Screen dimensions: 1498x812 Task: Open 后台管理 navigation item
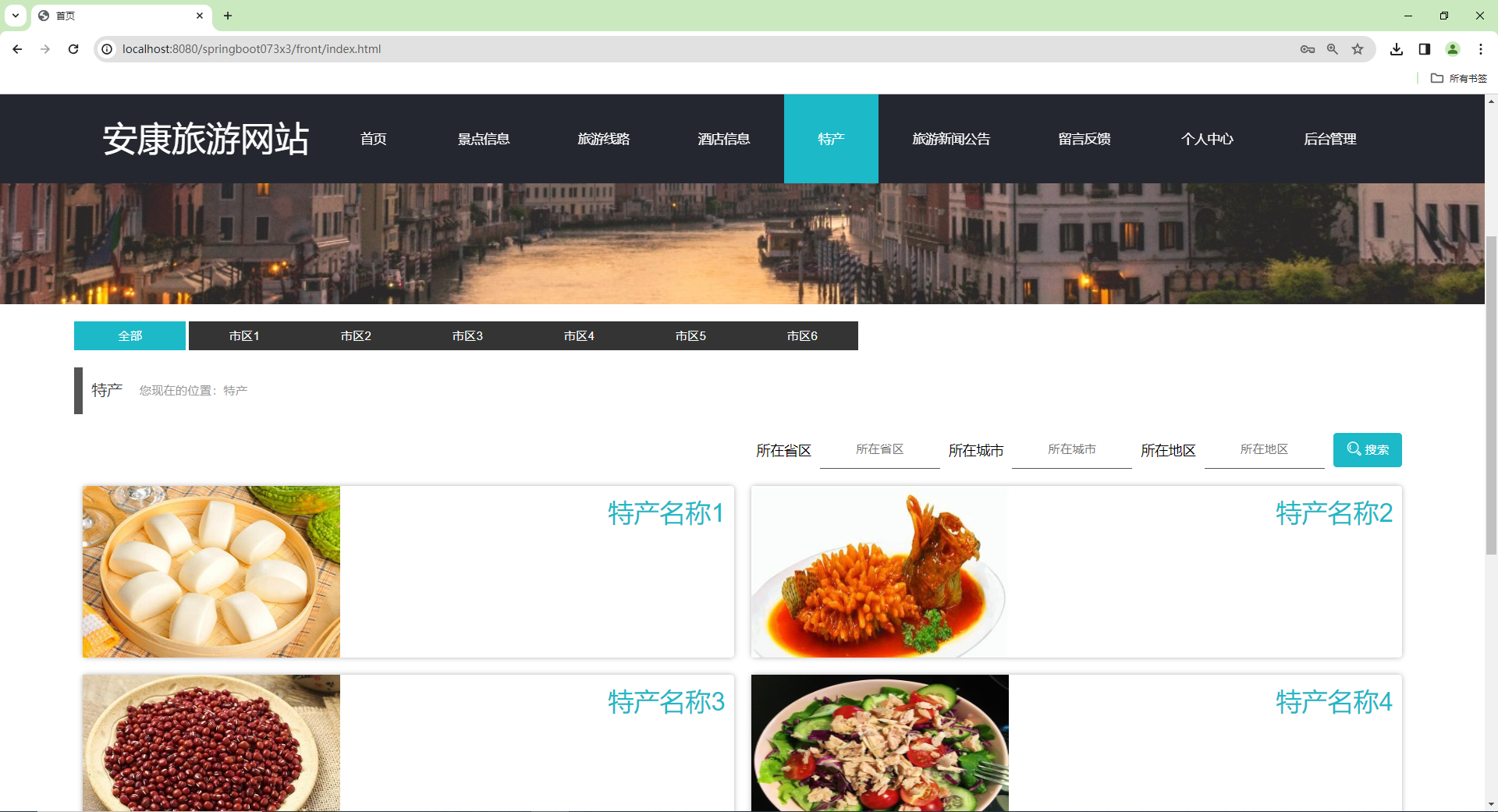(1330, 139)
